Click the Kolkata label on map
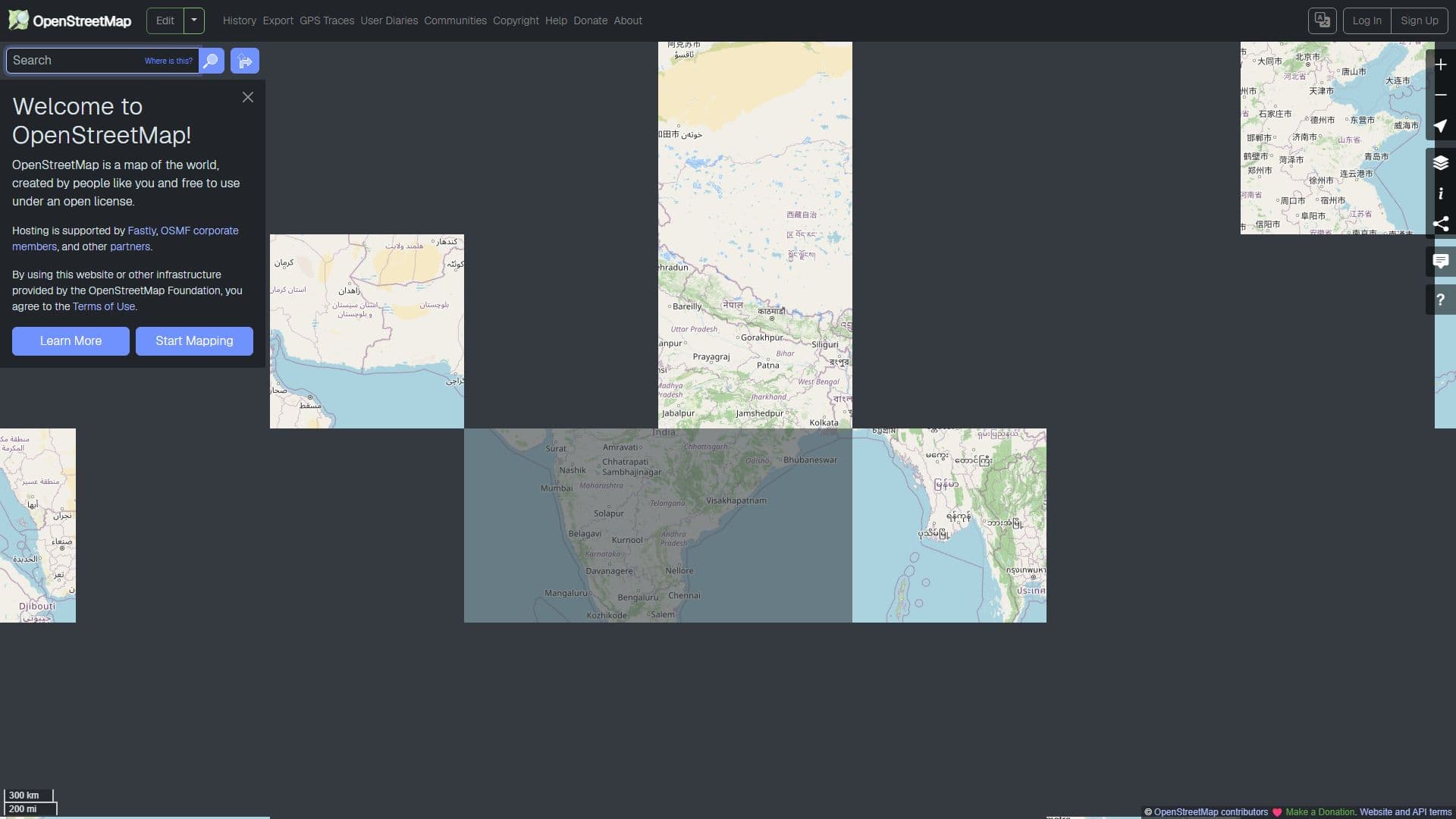1456x819 pixels. pos(824,422)
